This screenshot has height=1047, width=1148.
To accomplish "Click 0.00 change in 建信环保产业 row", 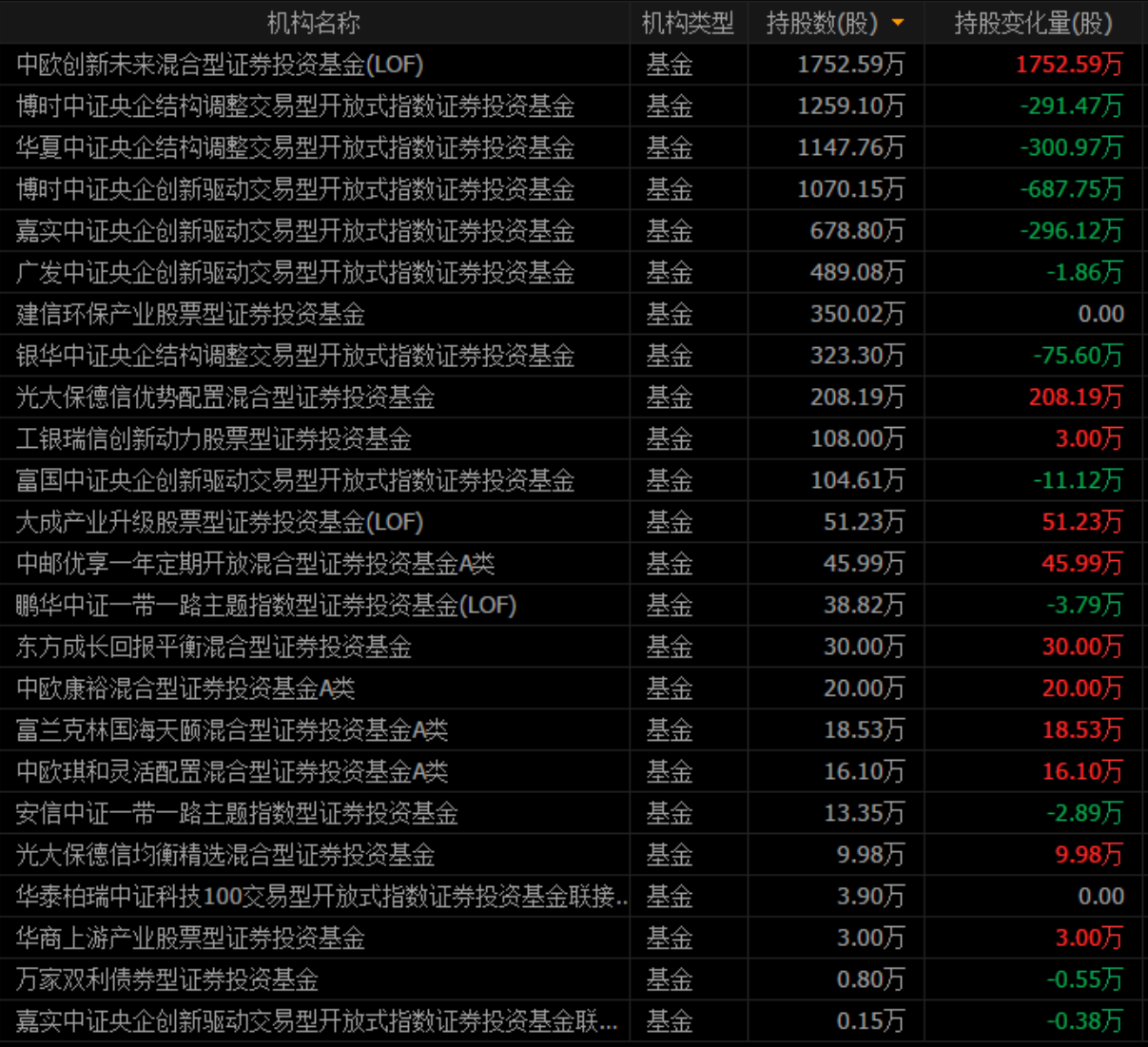I will pyautogui.click(x=1101, y=314).
